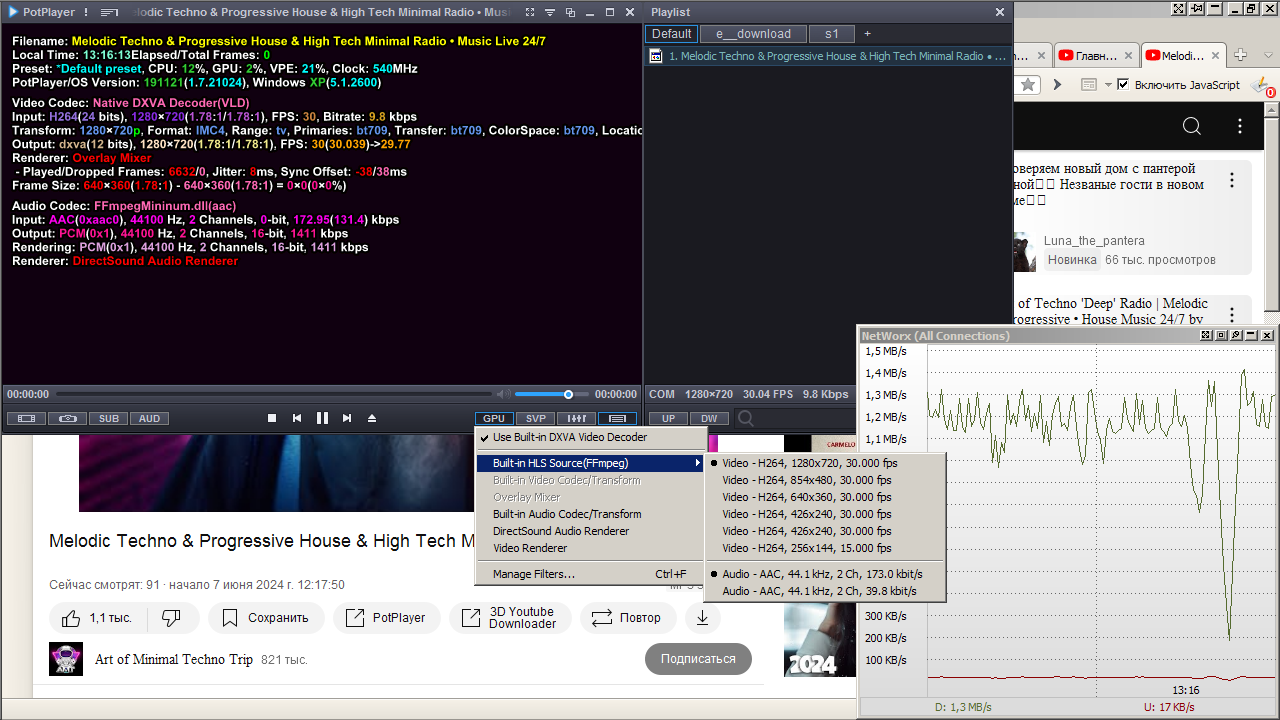Screen dimensions: 1280x720
Task: Click the film strip capture button
Action: click(x=26, y=419)
